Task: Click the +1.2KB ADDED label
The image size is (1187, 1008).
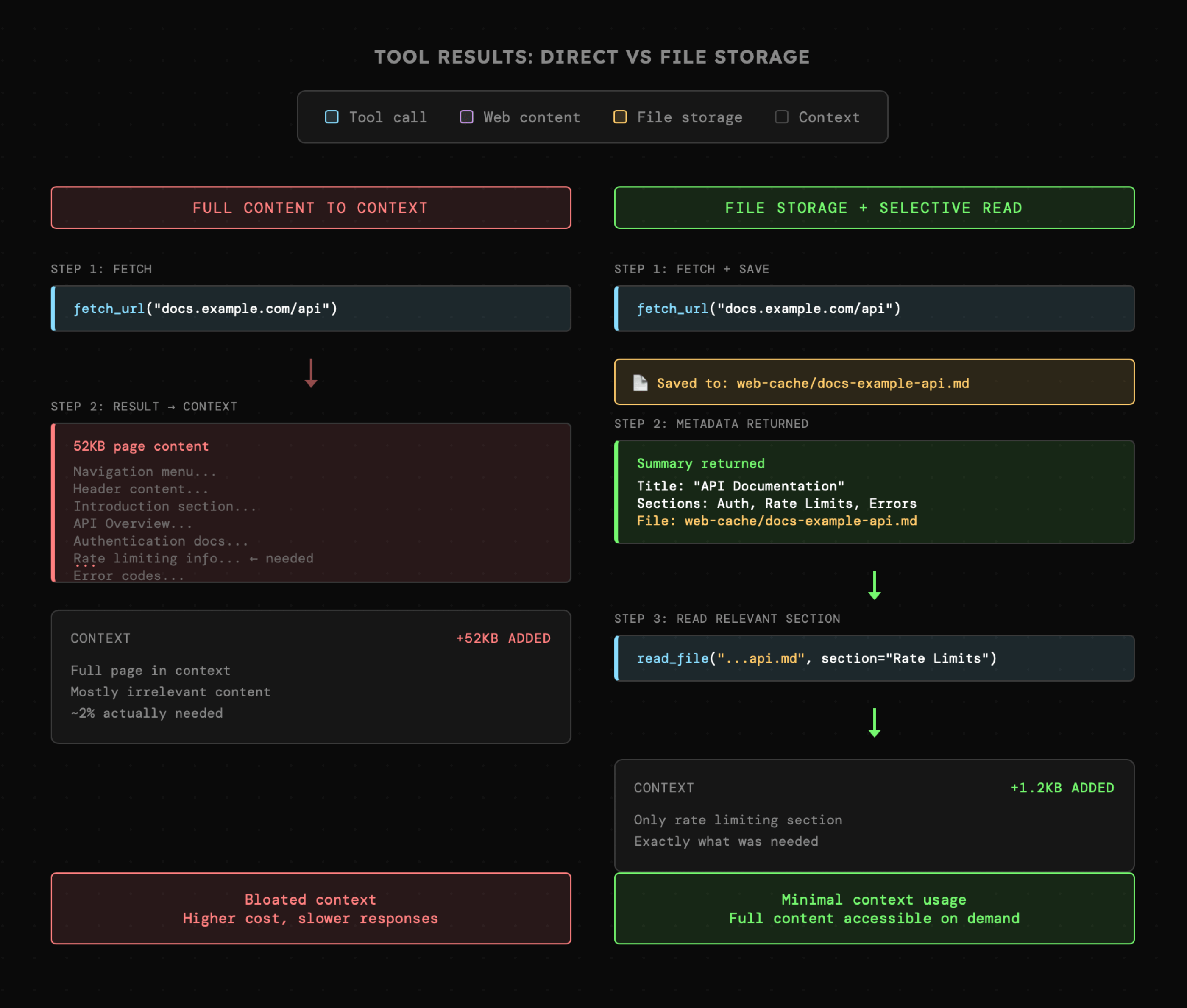Action: [1062, 788]
